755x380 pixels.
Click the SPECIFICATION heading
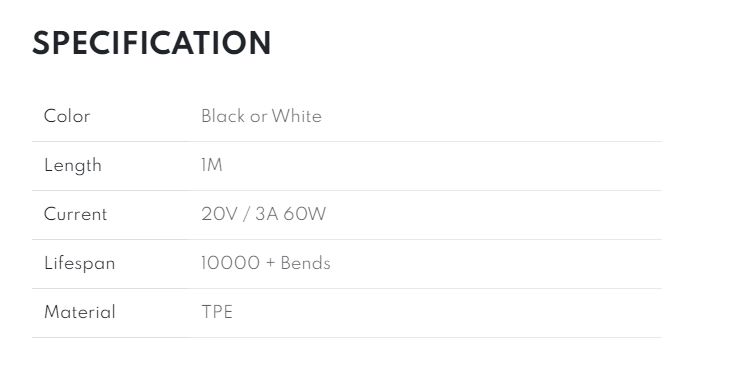pyautogui.click(x=152, y=43)
